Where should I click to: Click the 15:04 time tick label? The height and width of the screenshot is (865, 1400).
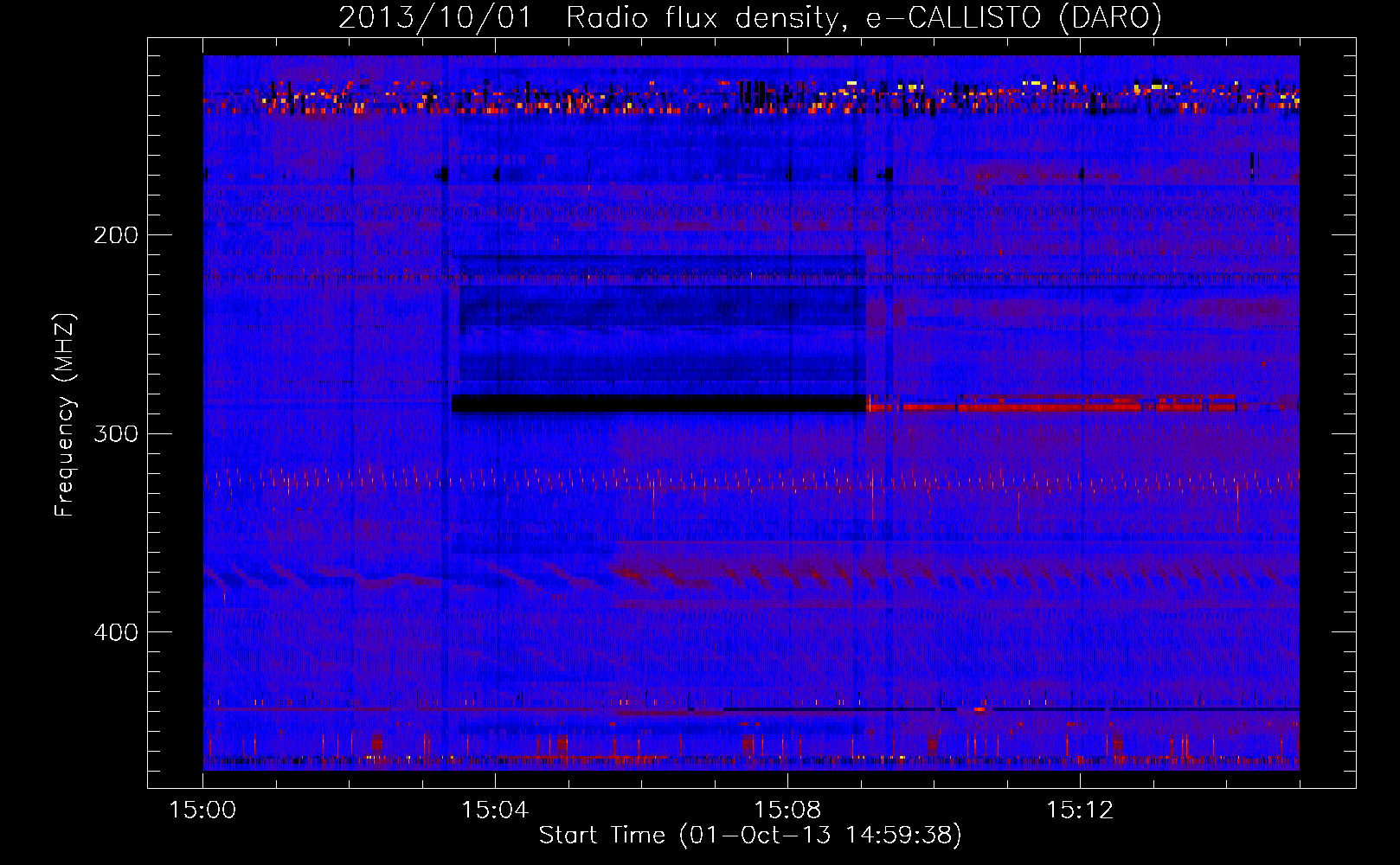point(495,811)
